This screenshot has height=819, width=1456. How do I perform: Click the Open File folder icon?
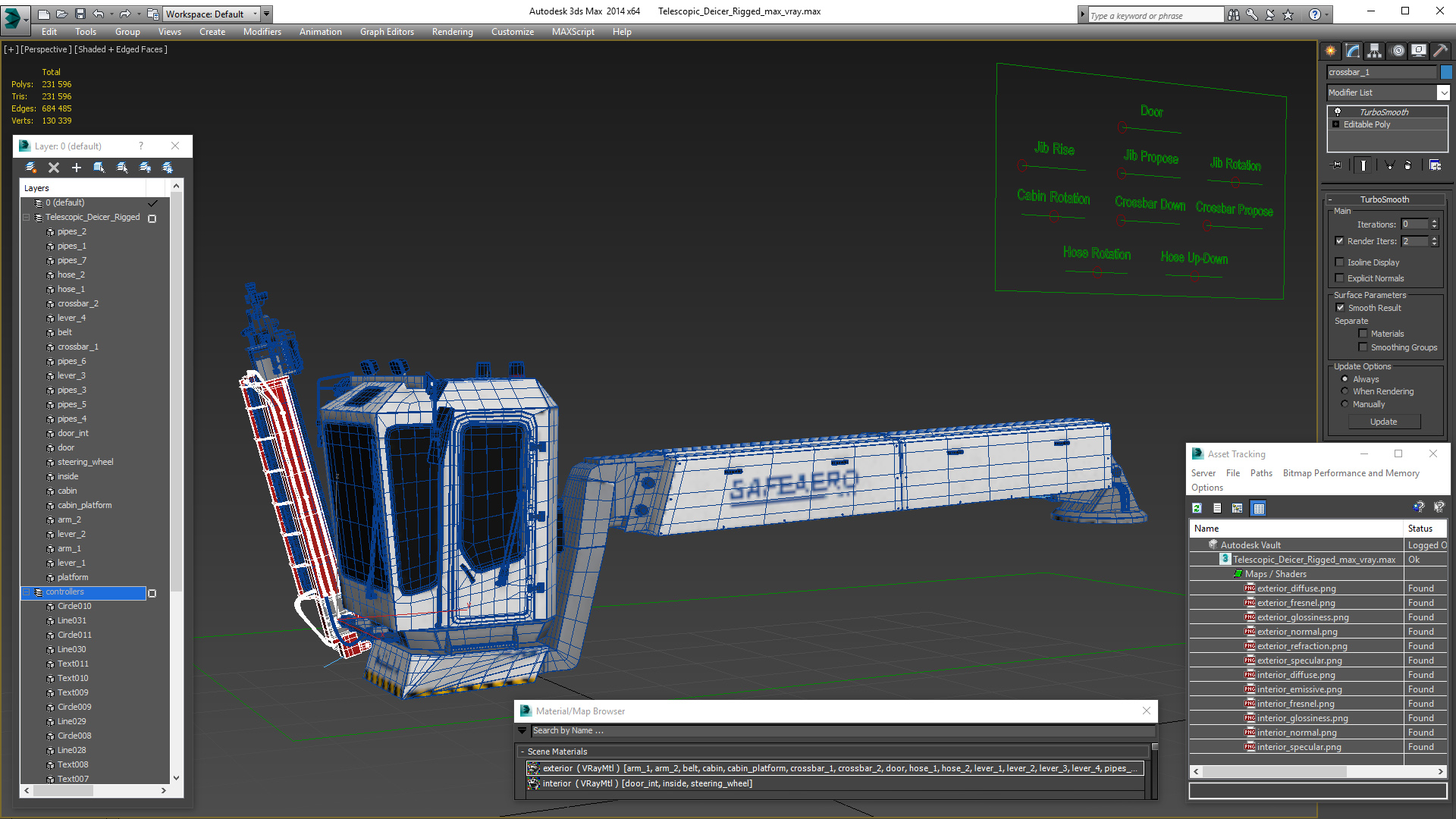pyautogui.click(x=61, y=14)
